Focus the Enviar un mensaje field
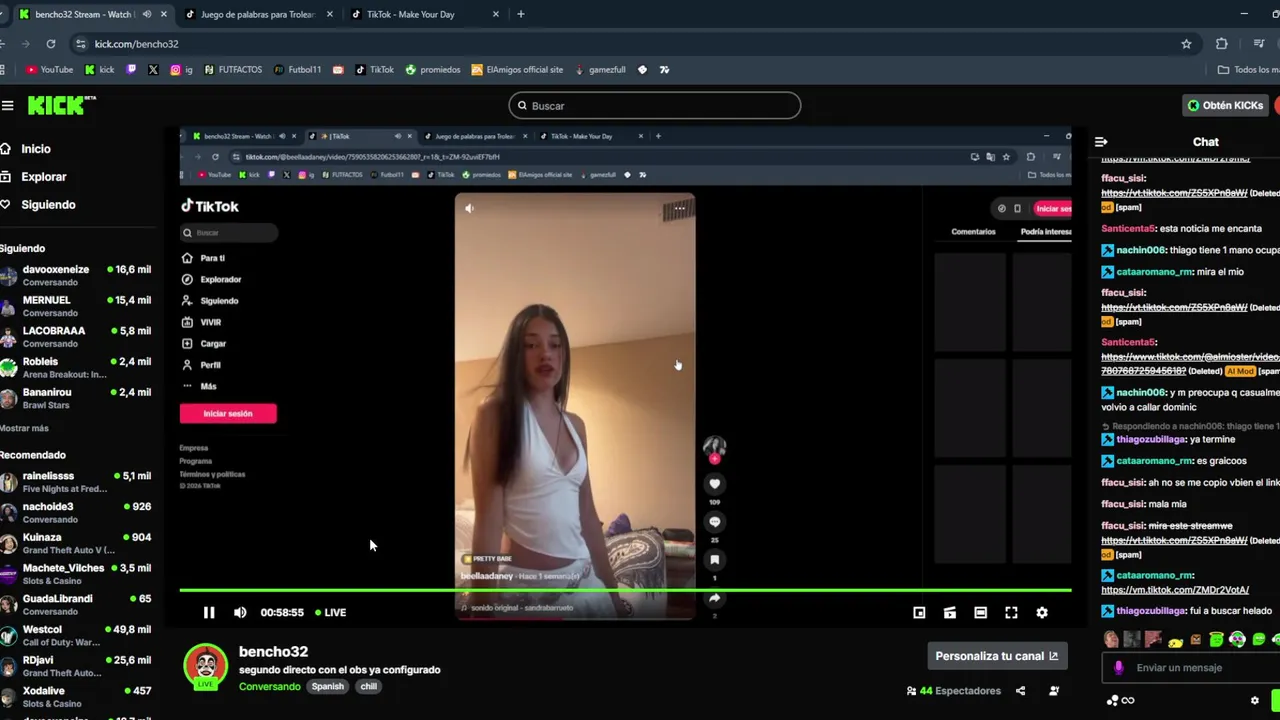Screen dimensions: 1280x720 point(1190,667)
